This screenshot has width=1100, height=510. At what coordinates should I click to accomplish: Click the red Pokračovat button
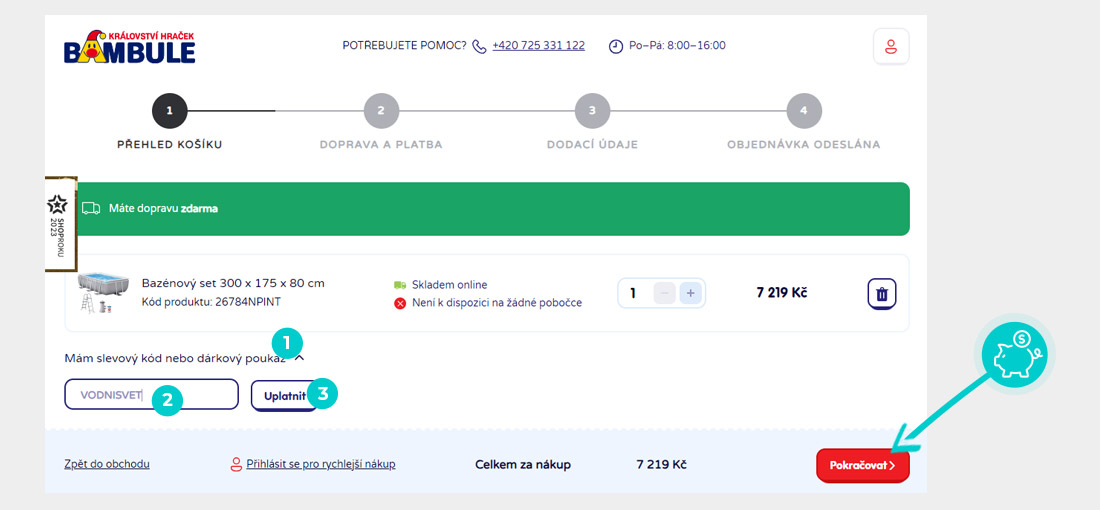(862, 465)
